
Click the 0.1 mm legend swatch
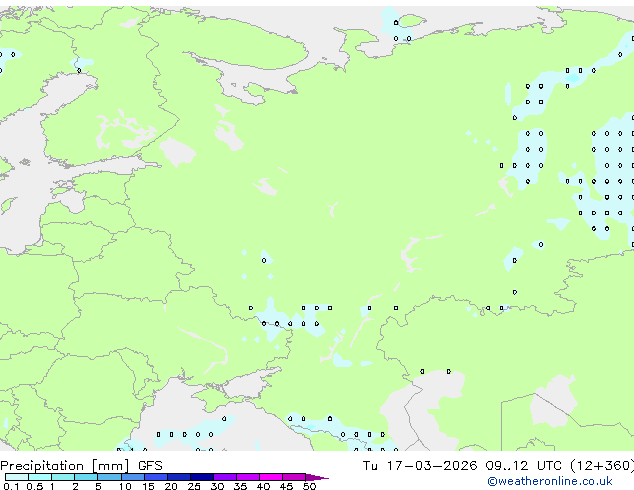[x=12, y=477]
